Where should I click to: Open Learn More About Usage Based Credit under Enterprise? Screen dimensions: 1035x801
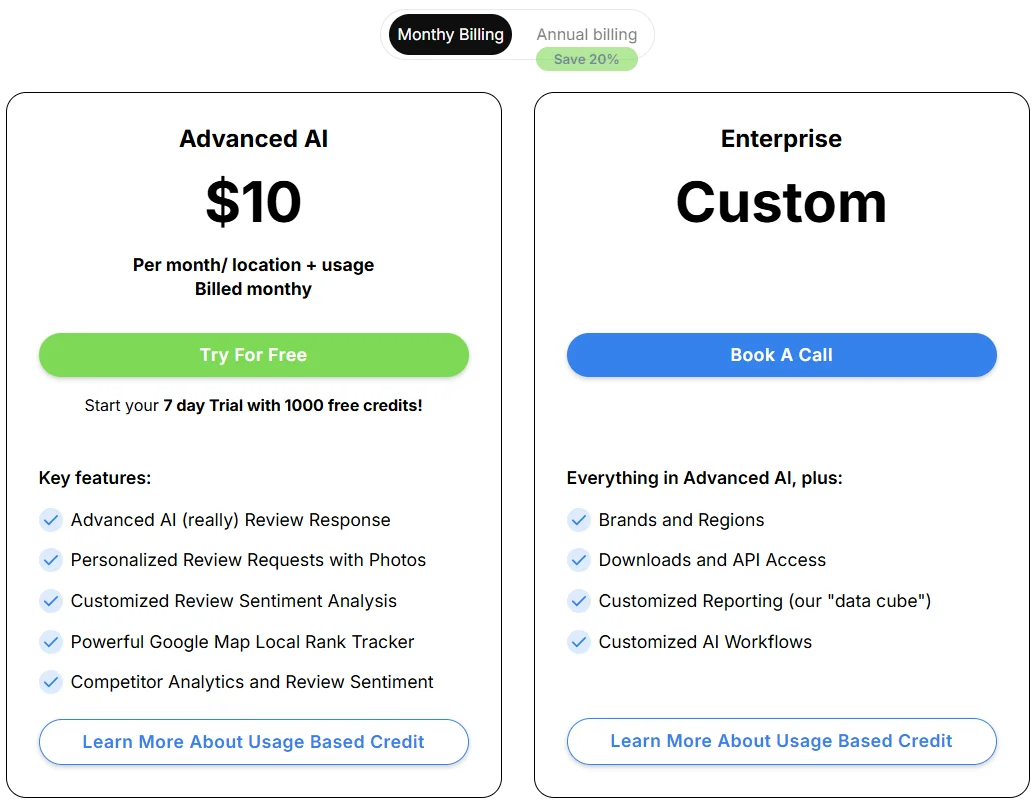point(781,741)
